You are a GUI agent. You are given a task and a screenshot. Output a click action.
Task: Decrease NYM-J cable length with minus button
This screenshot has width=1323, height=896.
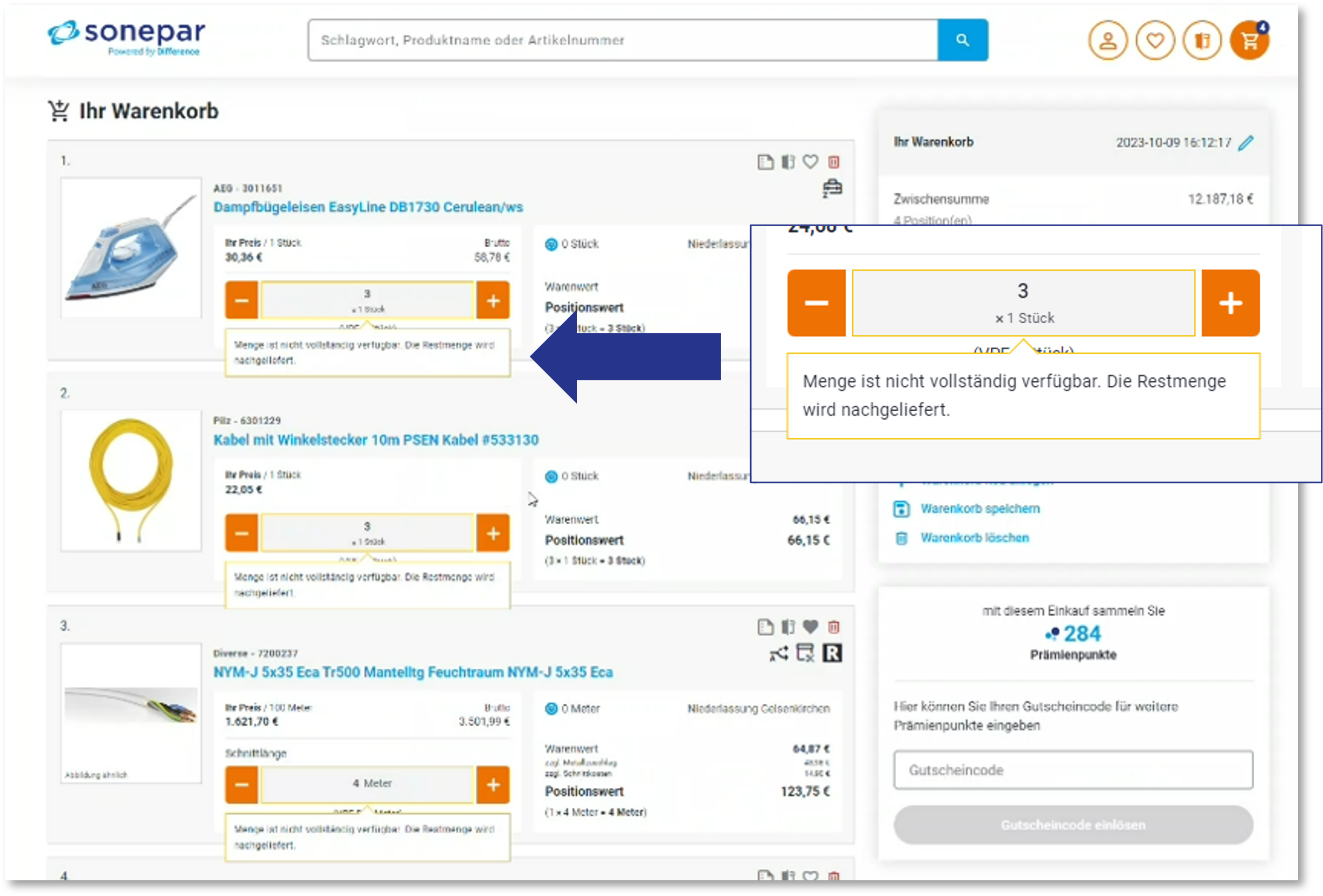coord(241,786)
